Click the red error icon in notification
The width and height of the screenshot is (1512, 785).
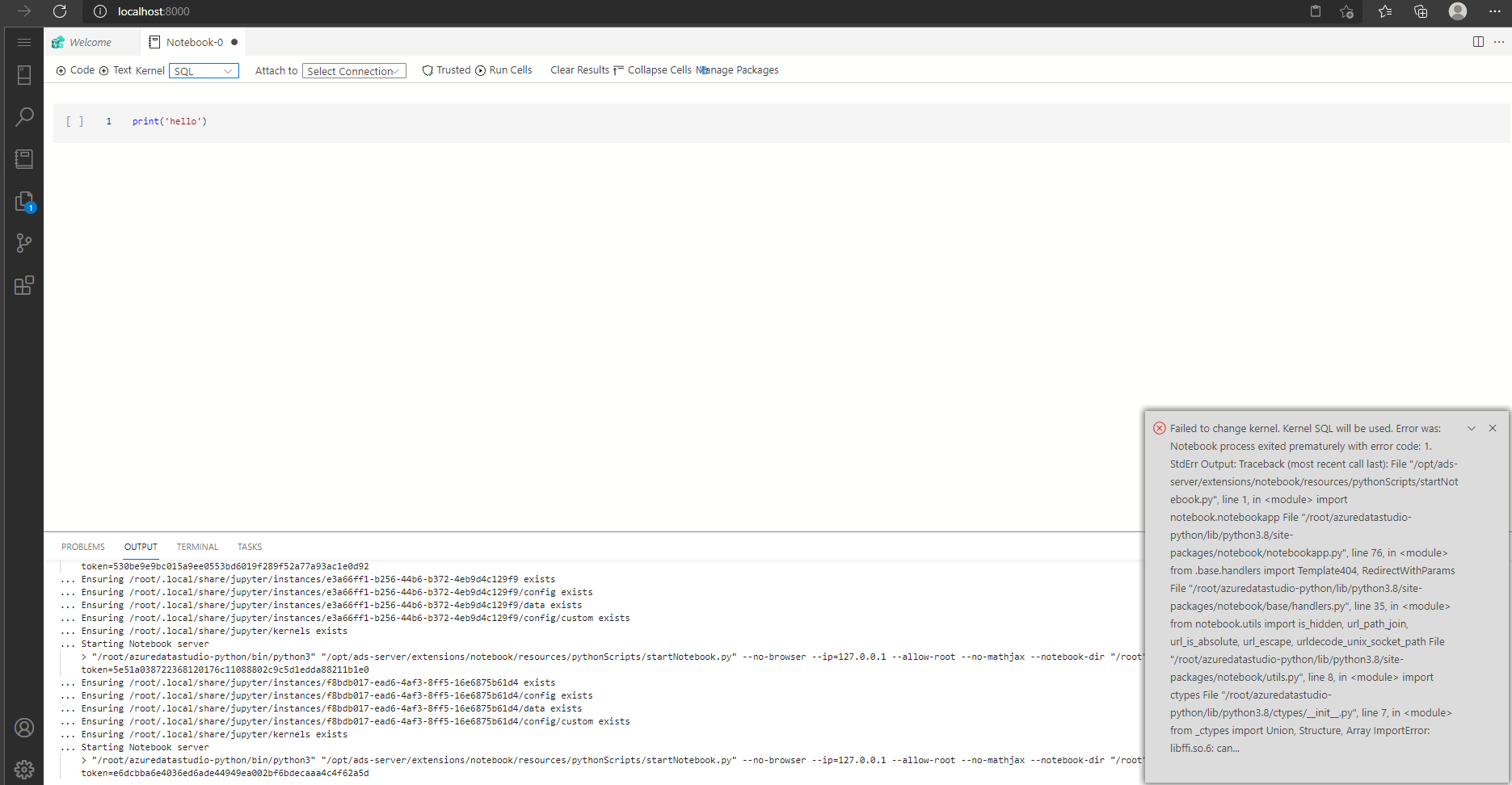tap(1159, 428)
